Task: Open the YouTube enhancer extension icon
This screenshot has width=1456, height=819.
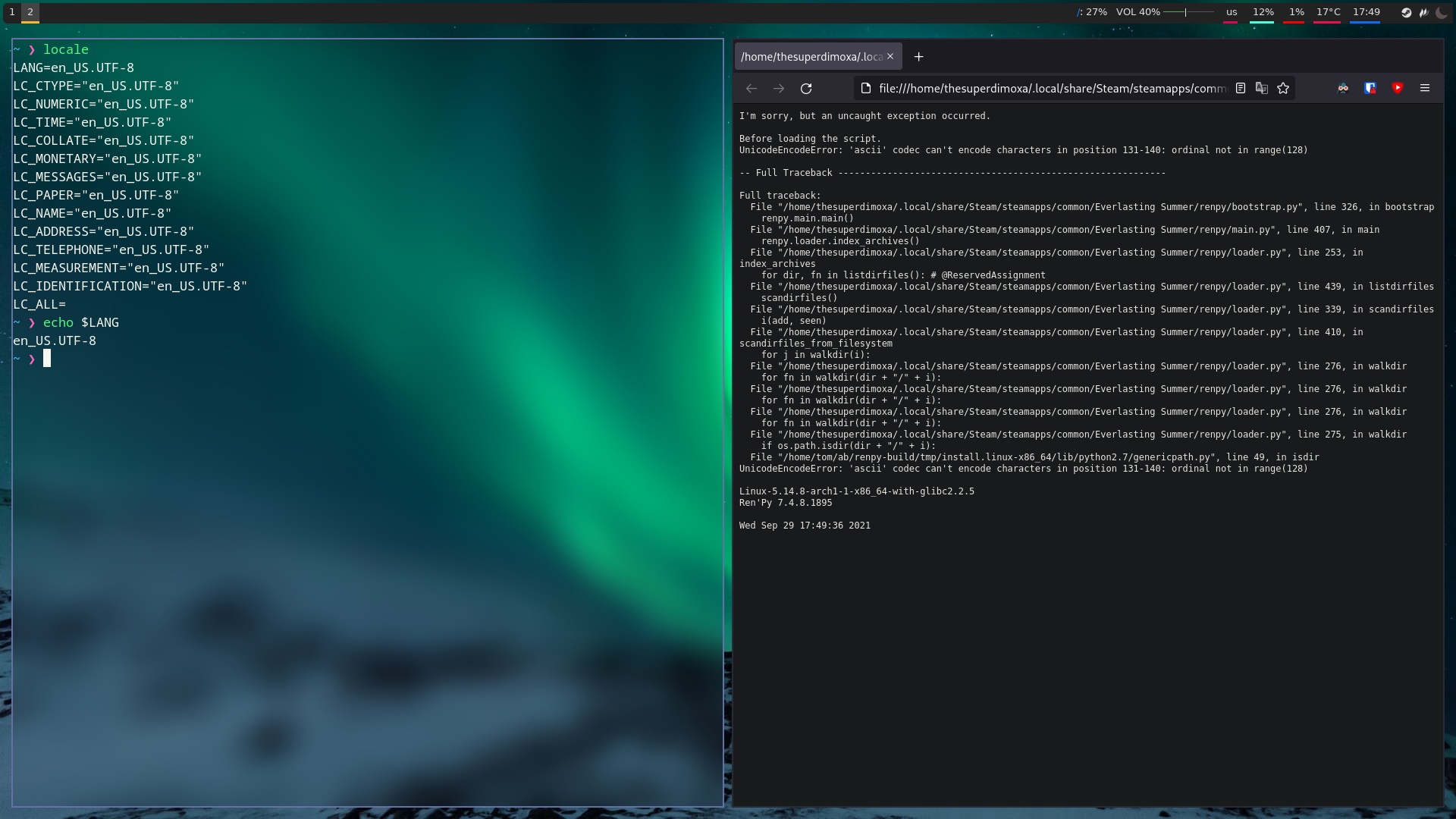Action: (1398, 88)
